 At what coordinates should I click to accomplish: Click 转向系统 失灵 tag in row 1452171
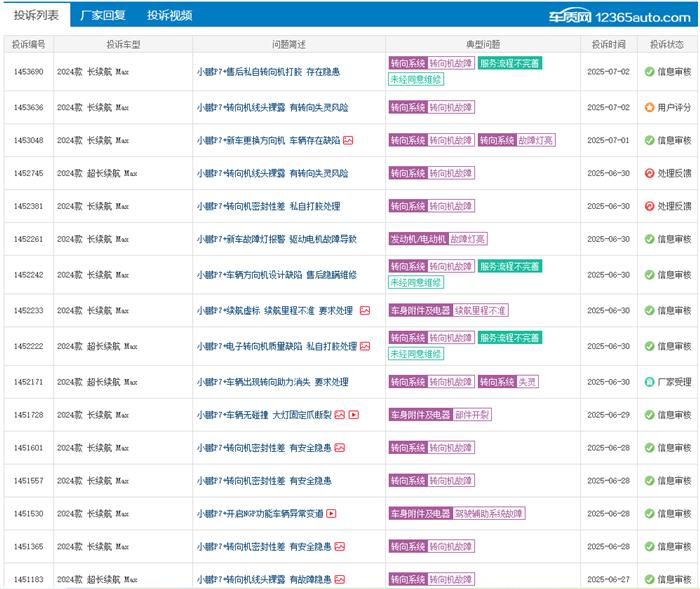pos(508,382)
